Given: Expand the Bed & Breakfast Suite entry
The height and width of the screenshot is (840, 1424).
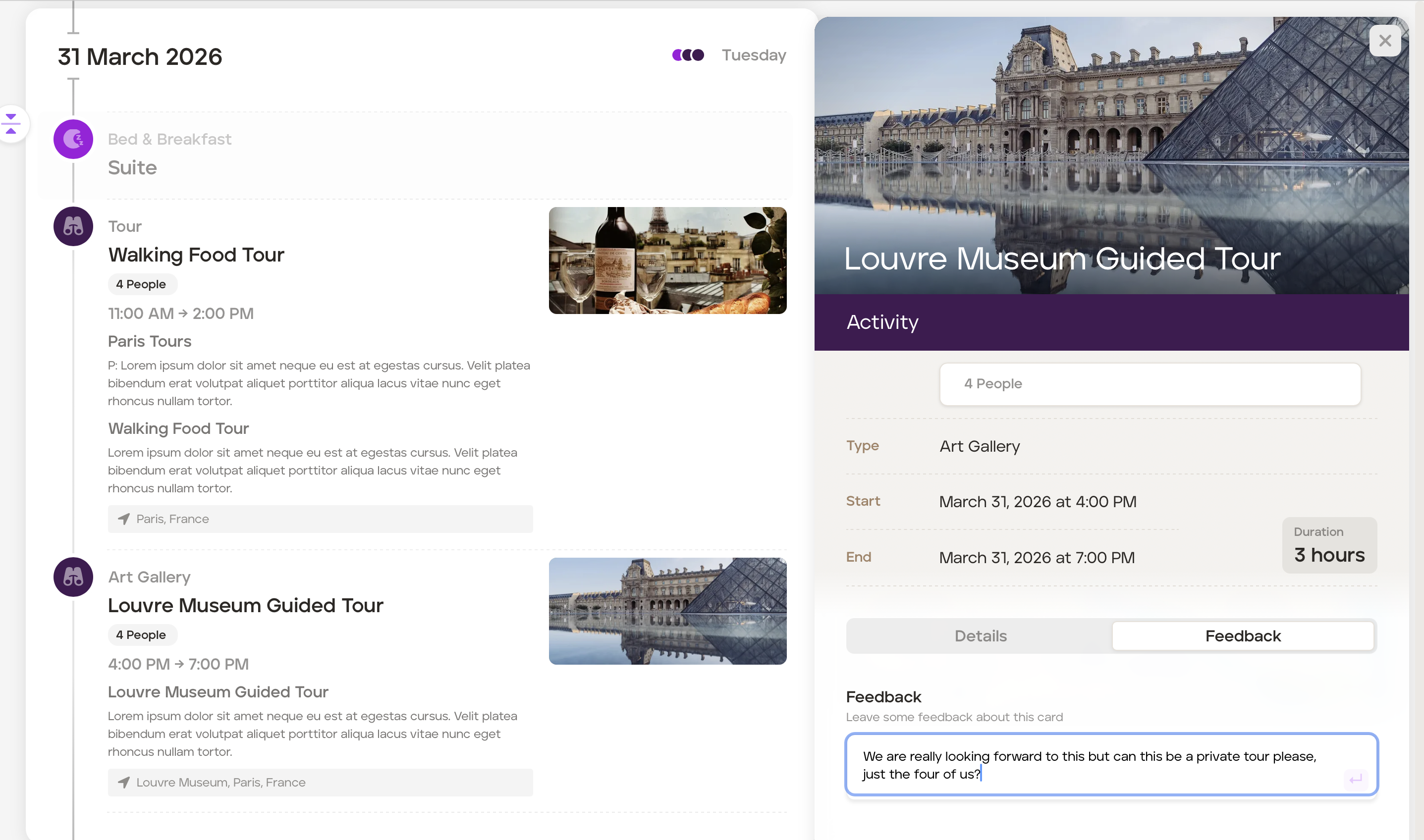Looking at the screenshot, I should (x=132, y=167).
